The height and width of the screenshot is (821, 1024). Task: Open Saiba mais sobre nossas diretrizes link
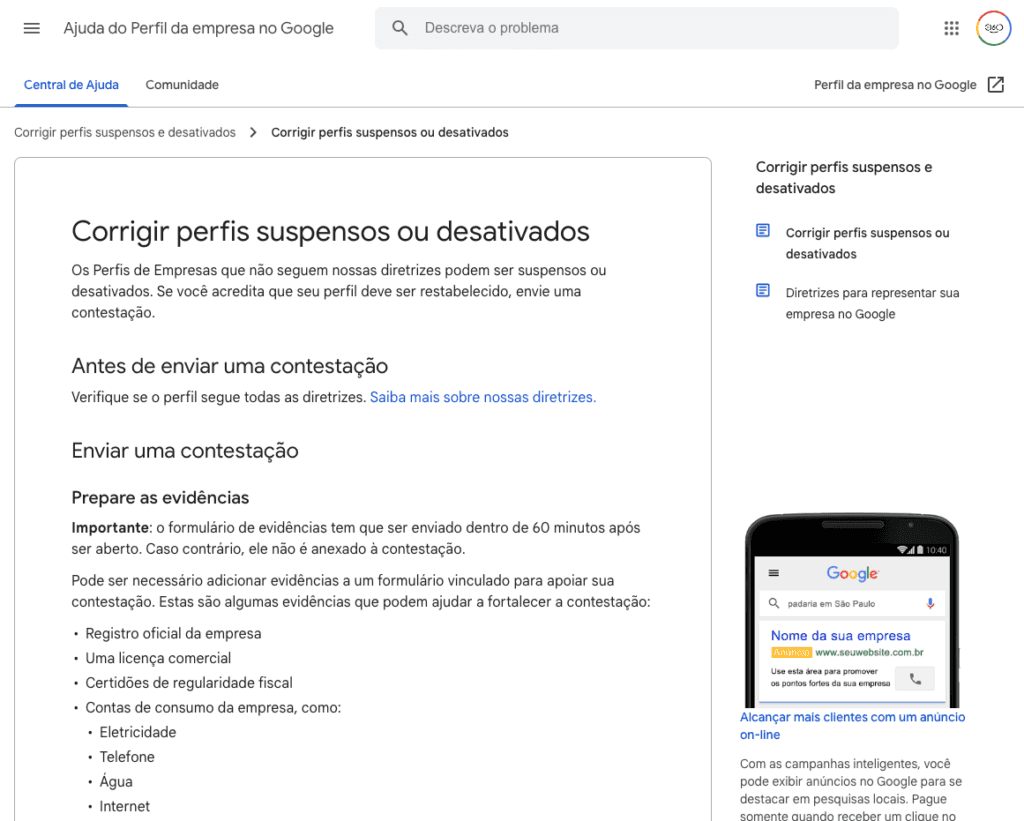[483, 397]
